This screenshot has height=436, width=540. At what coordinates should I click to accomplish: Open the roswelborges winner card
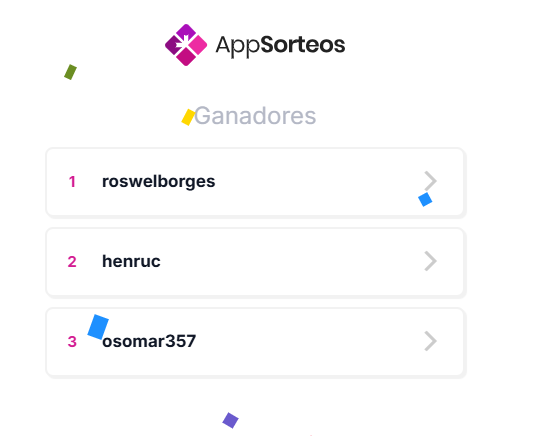[256, 182]
